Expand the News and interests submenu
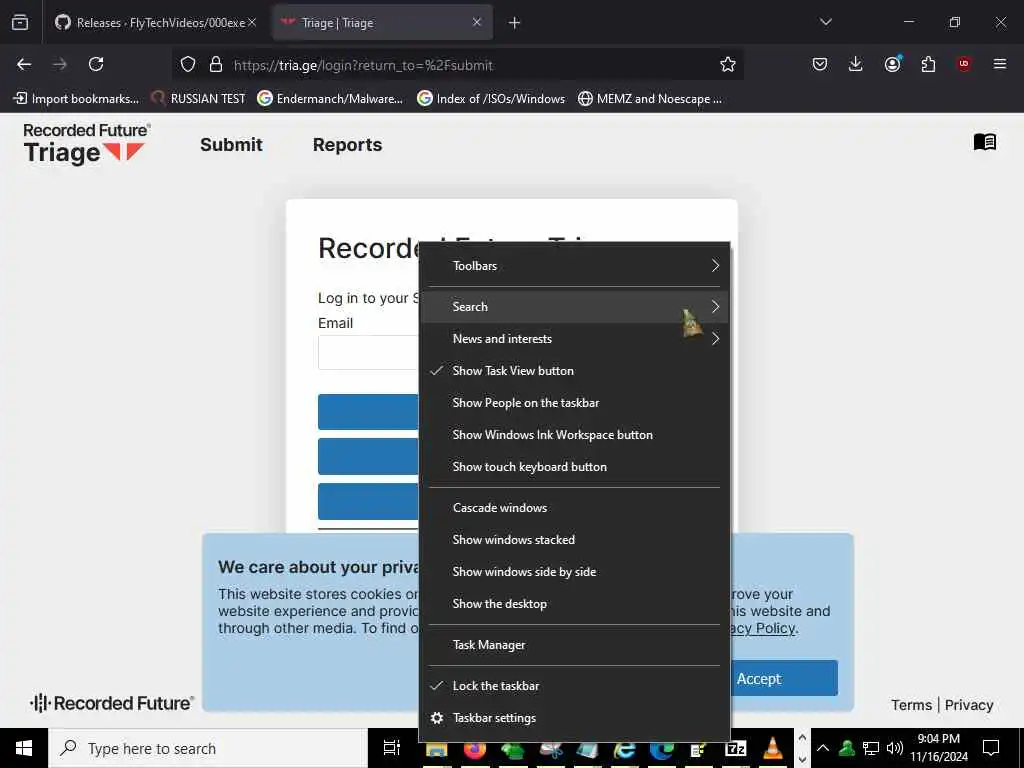 [574, 338]
